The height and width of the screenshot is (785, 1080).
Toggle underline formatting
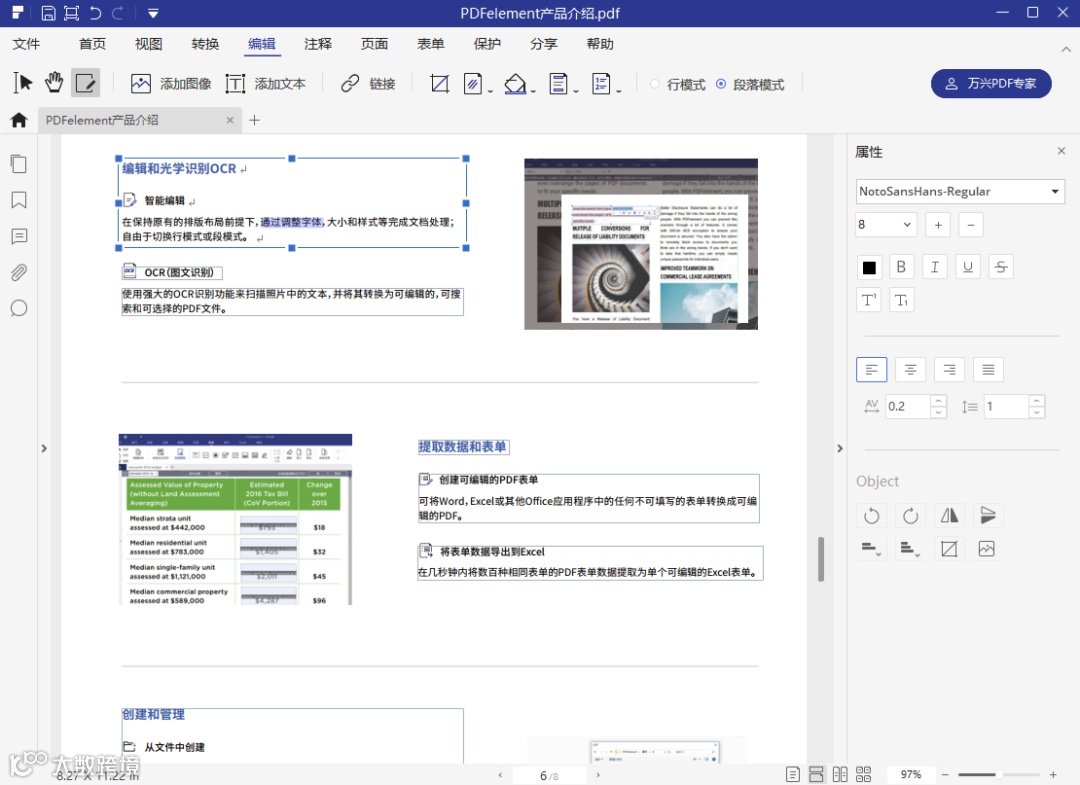pos(968,267)
